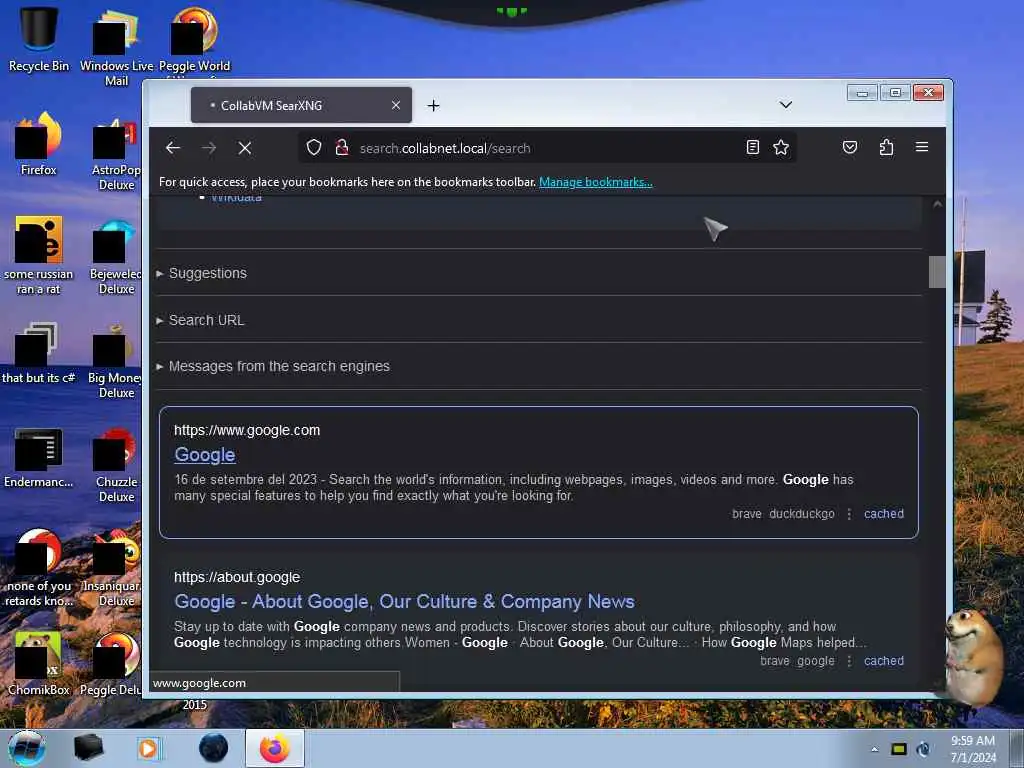Stop loading the page
The width and height of the screenshot is (1024, 768).
[245, 148]
